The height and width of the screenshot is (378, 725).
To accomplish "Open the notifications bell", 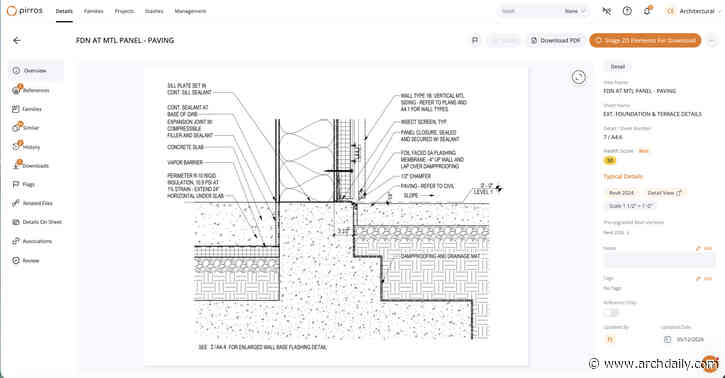I will click(x=647, y=11).
